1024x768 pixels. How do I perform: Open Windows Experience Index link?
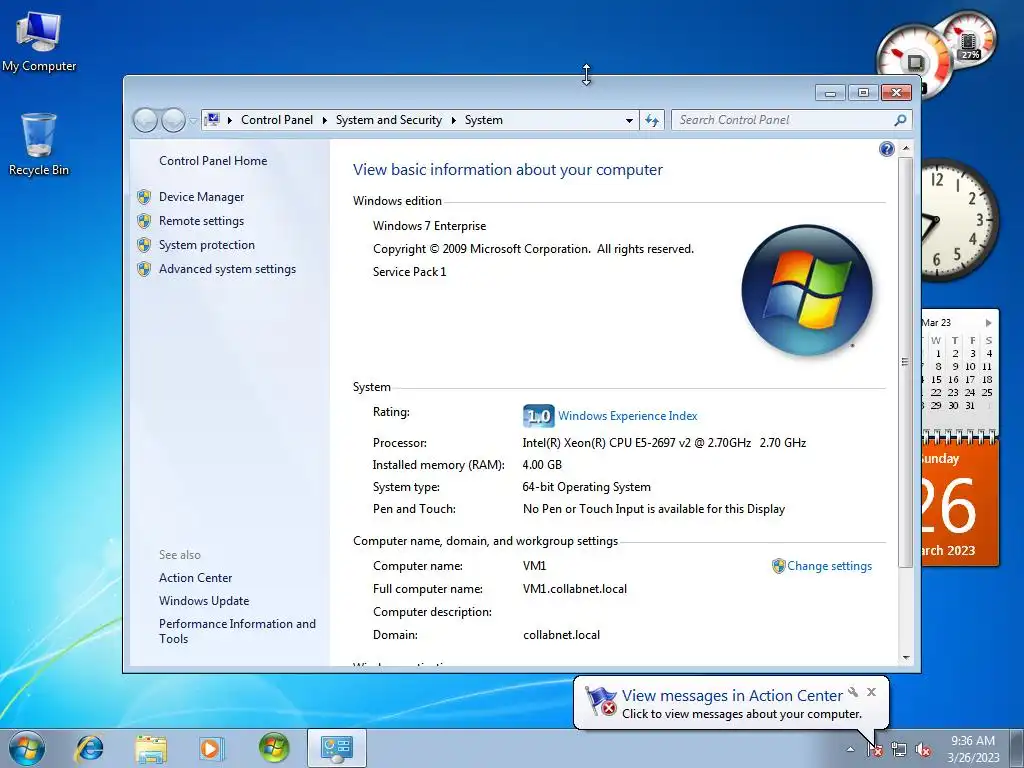pos(628,416)
